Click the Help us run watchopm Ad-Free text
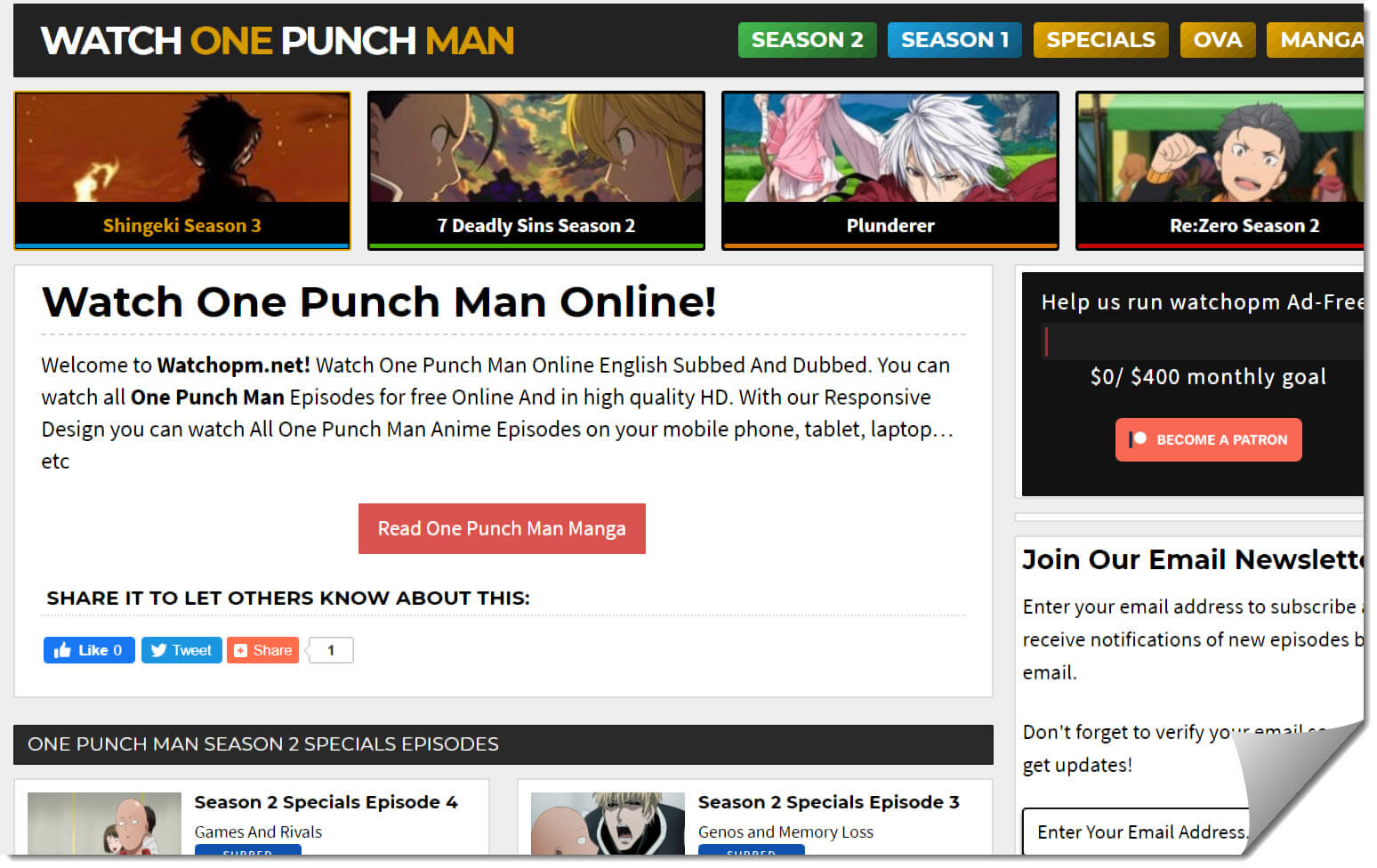Image resolution: width=1377 pixels, height=868 pixels. click(1203, 302)
